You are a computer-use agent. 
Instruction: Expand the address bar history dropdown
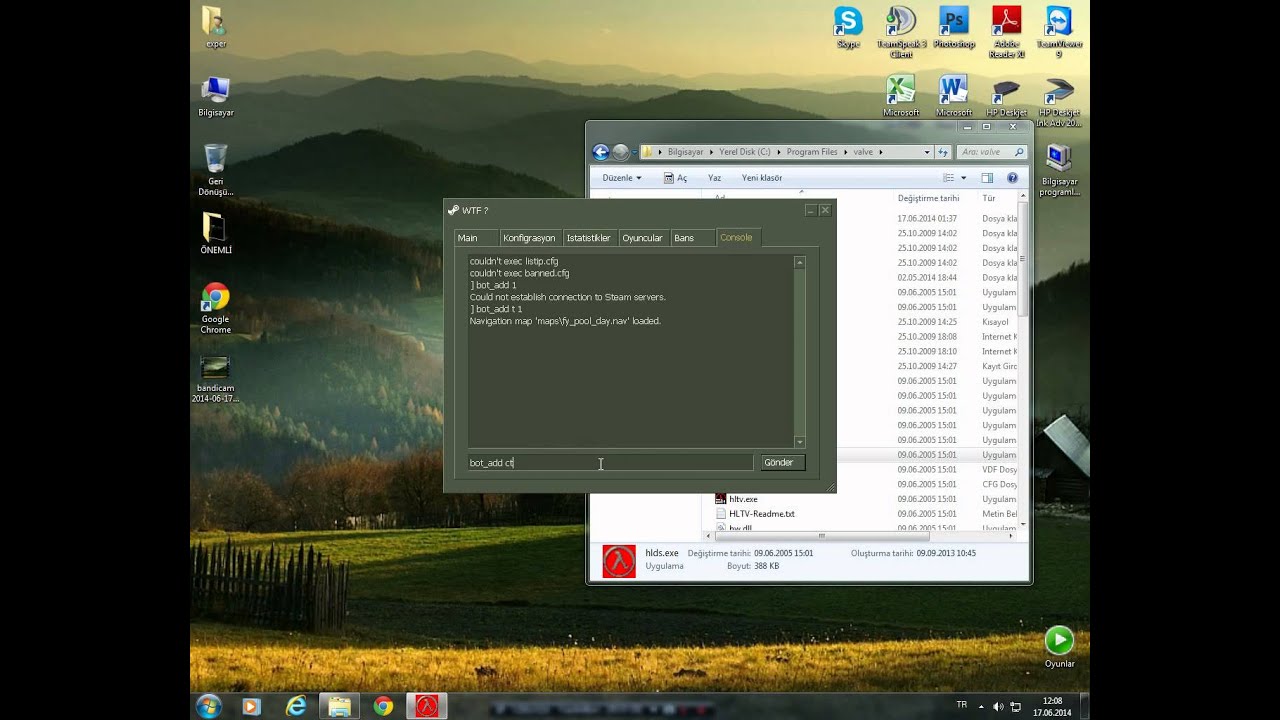(x=927, y=152)
